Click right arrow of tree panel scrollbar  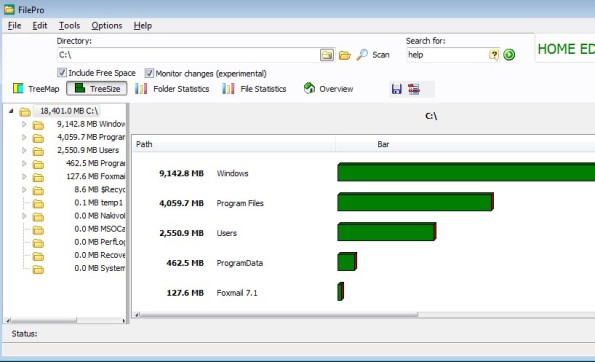(123, 321)
